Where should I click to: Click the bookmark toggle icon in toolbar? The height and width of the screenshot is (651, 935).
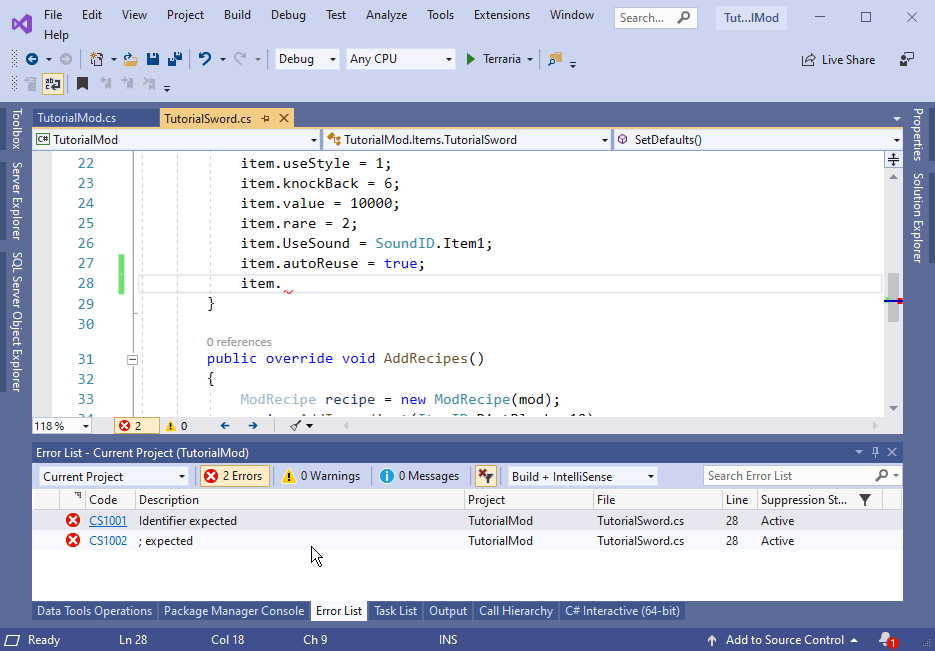(83, 84)
